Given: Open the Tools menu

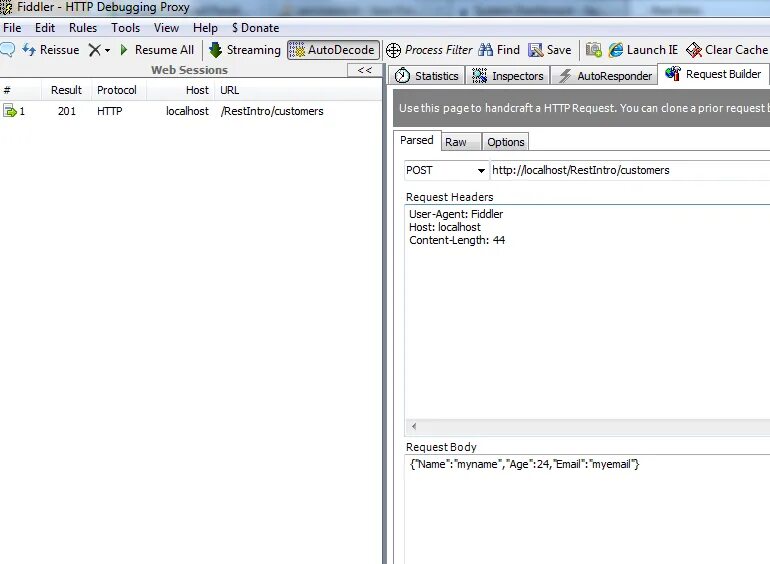Looking at the screenshot, I should [125, 28].
